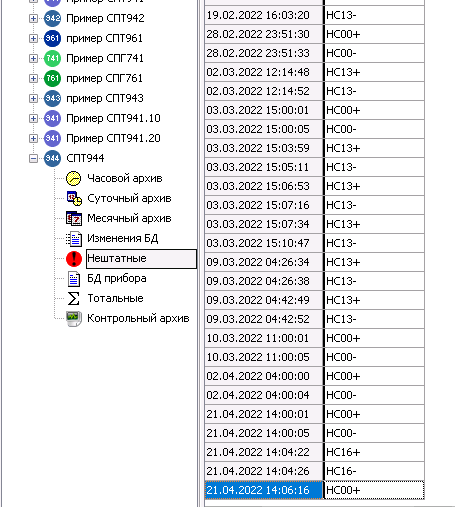Select the пример СПТ943 tree item
Viewport: 455px width, 507px height.
(105, 98)
